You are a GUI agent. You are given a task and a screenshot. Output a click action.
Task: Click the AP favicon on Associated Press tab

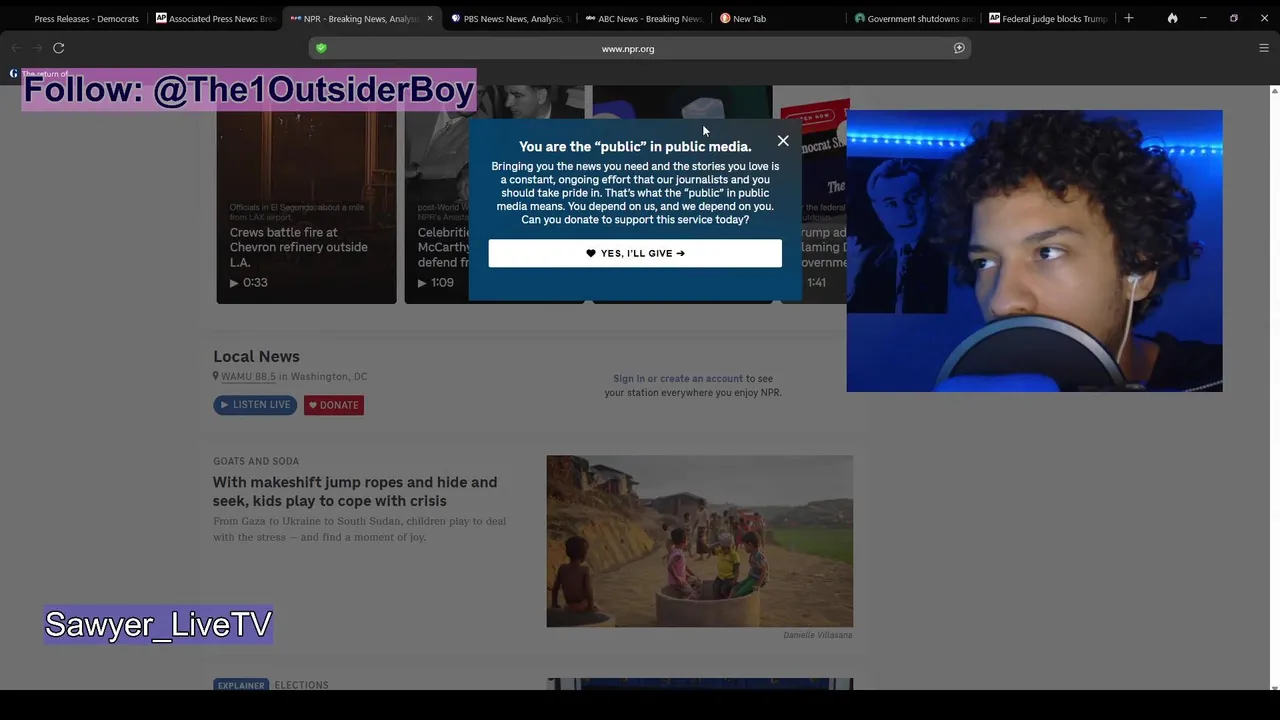tap(161, 18)
